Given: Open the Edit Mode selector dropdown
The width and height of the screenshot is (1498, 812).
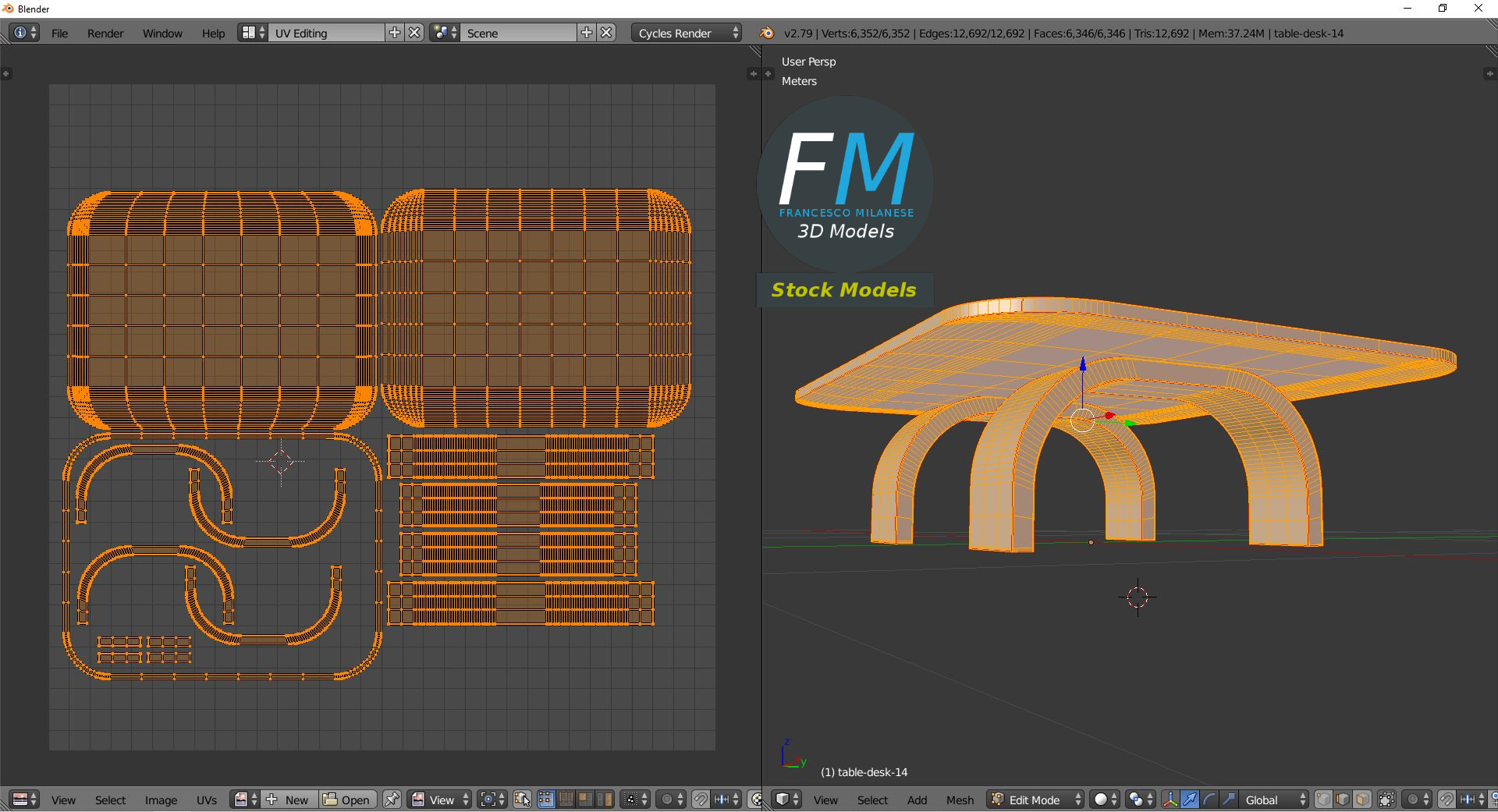Looking at the screenshot, I should point(1036,800).
